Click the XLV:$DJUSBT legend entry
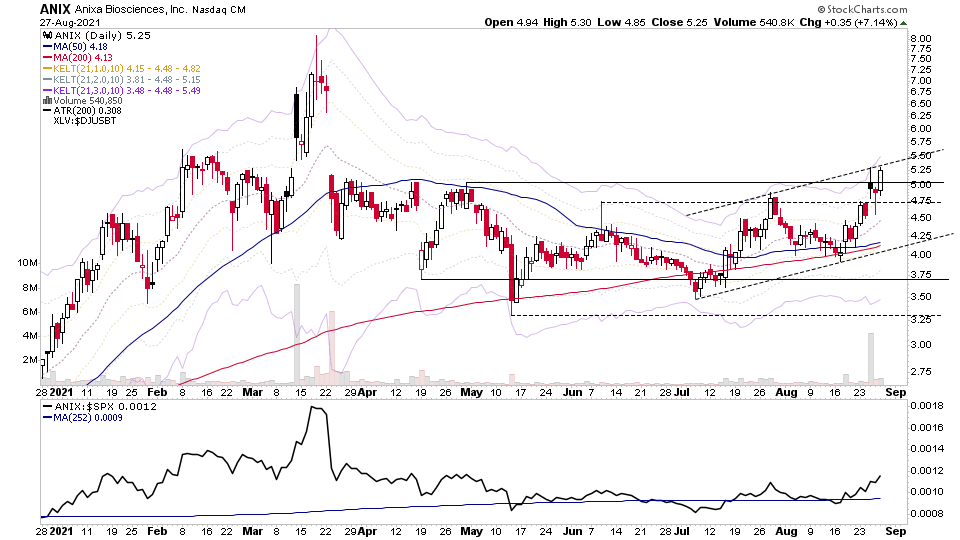 click(84, 121)
